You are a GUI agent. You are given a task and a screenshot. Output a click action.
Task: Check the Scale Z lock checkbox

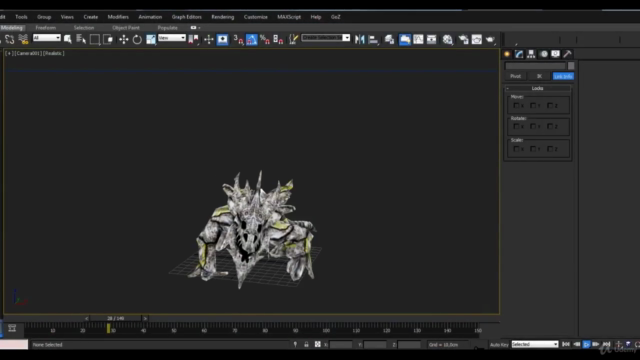pyautogui.click(x=550, y=149)
